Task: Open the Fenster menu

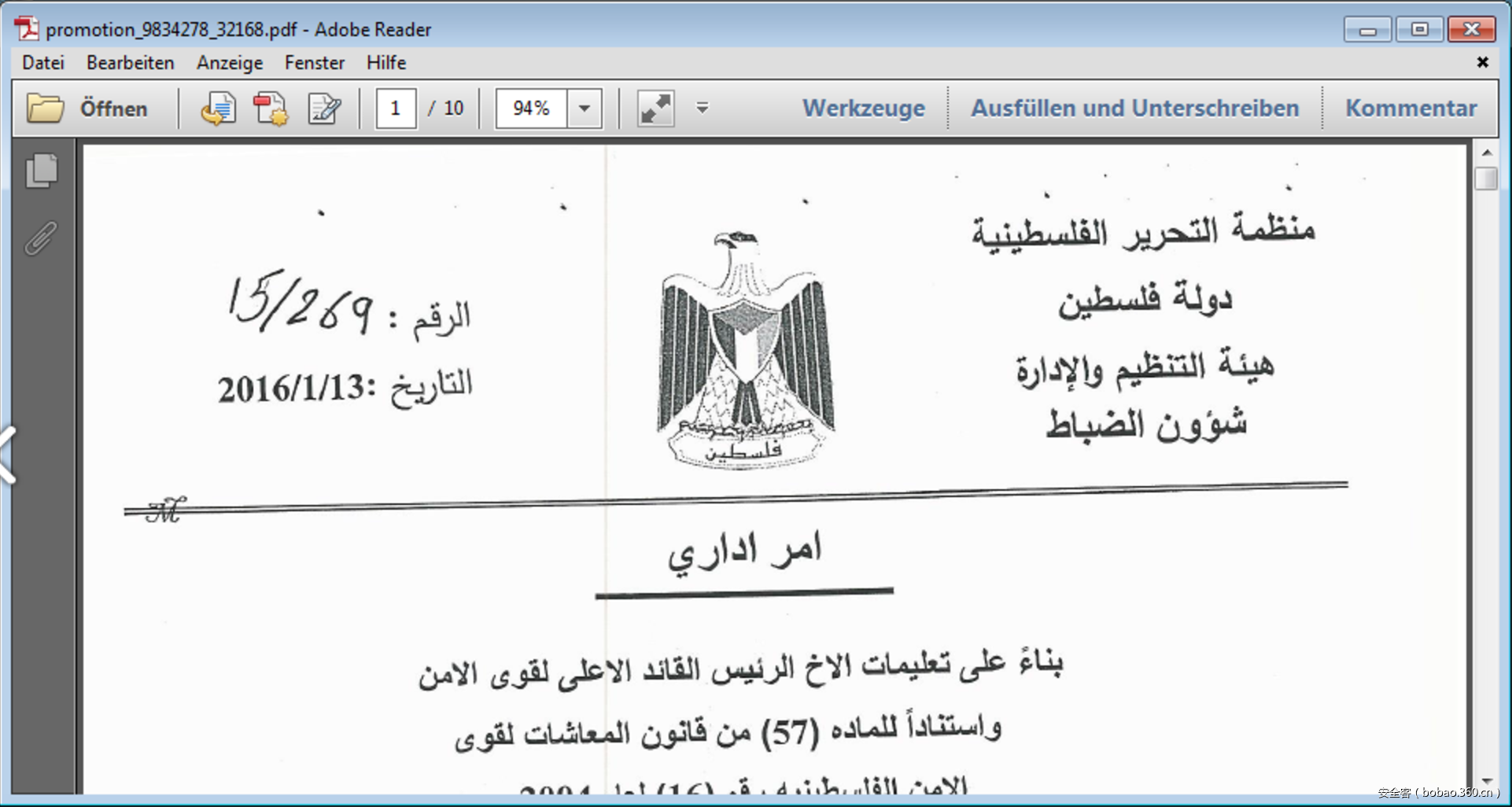Action: (314, 63)
